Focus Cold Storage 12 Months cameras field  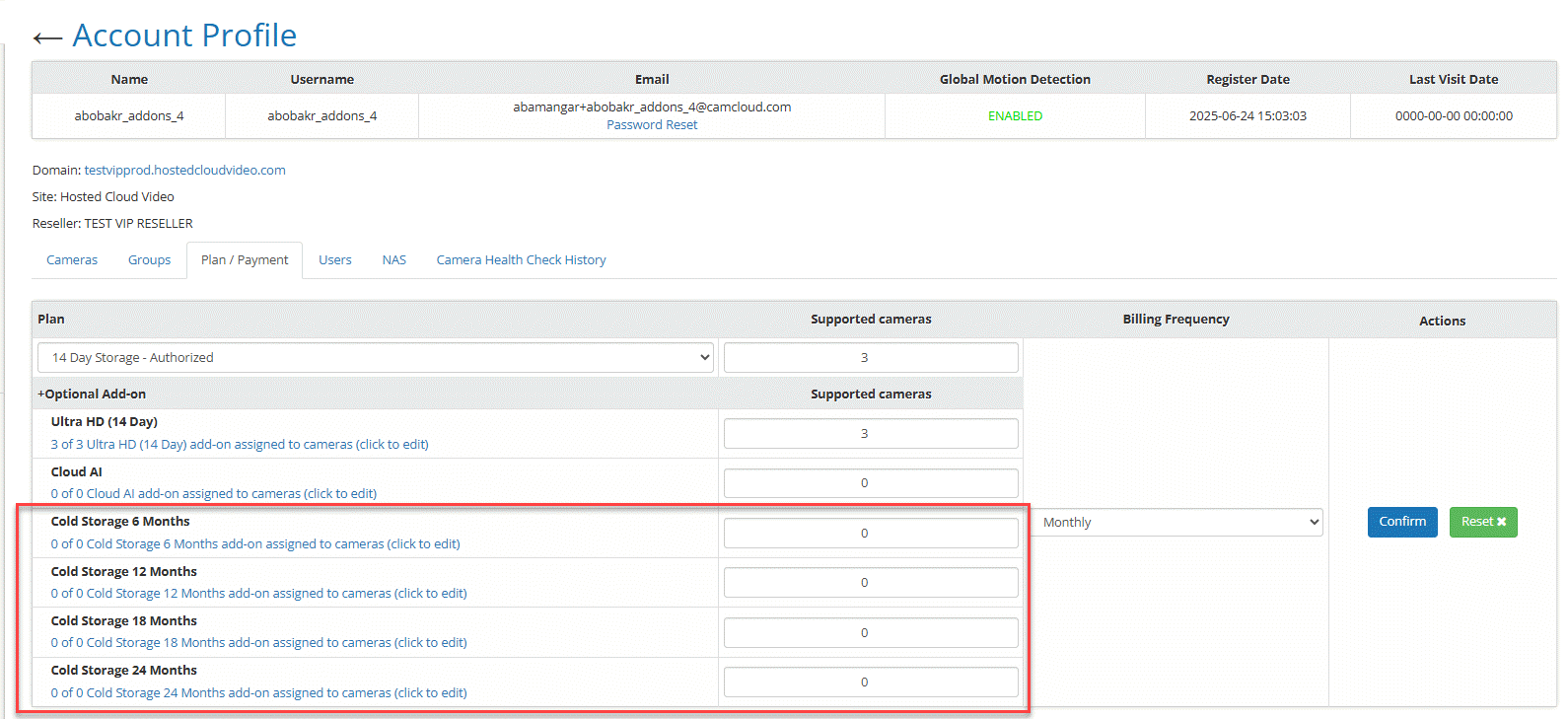[871, 583]
